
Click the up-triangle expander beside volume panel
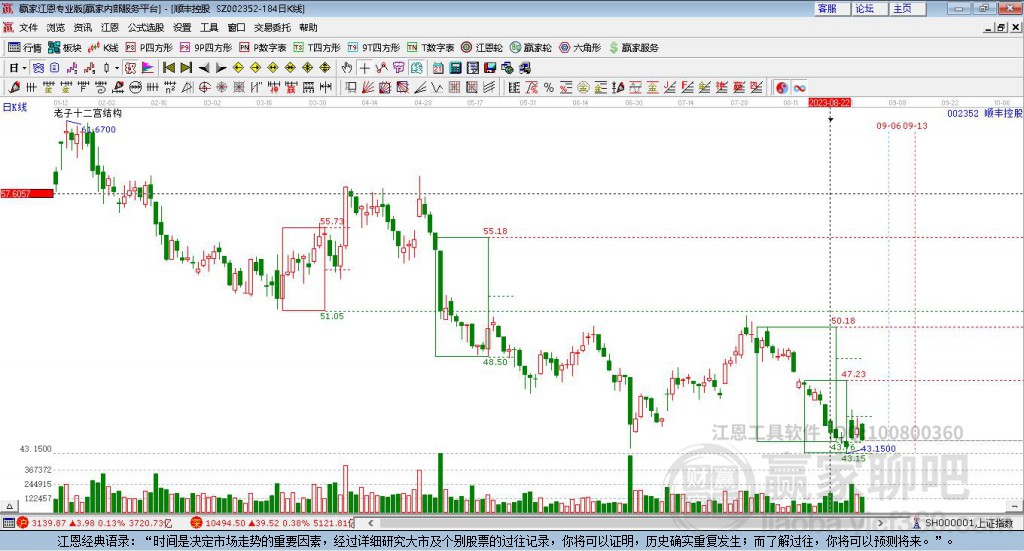9,506
